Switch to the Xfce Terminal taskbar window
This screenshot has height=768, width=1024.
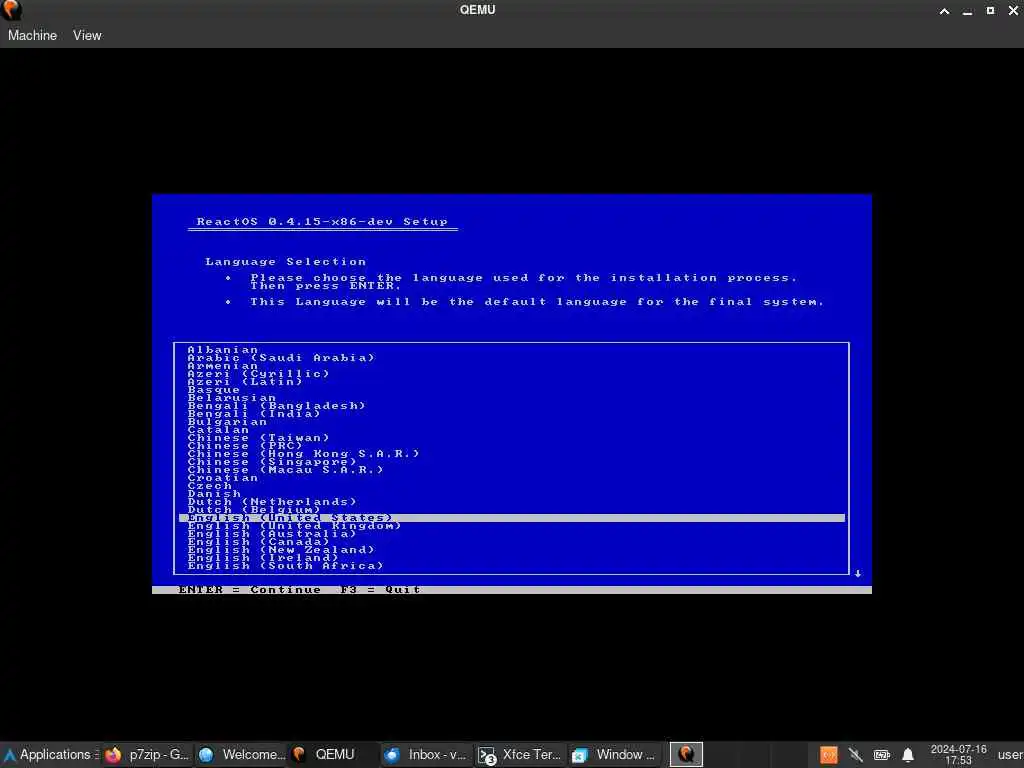pos(520,754)
